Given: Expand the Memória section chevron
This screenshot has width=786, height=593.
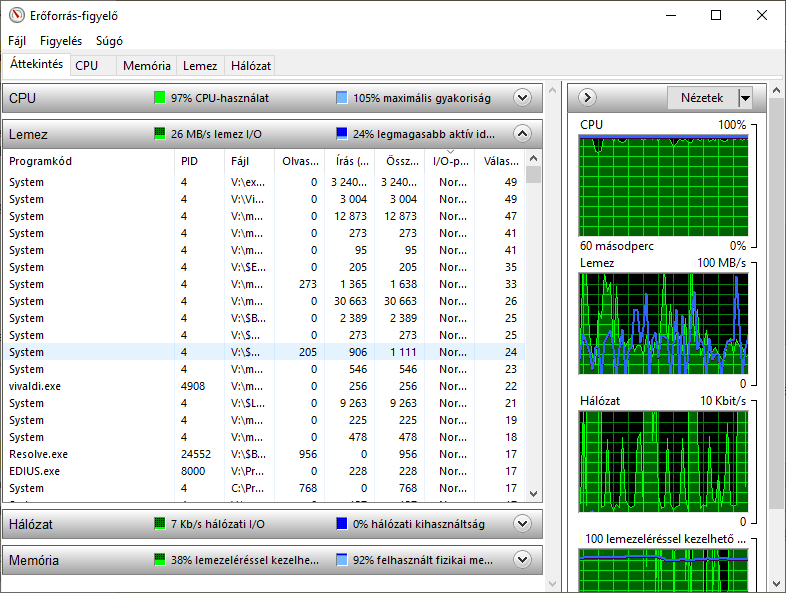Looking at the screenshot, I should pos(522,559).
